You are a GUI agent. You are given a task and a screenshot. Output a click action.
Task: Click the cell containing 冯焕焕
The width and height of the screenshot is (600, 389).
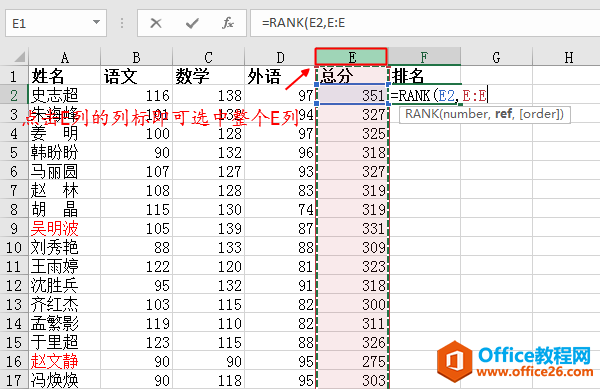tap(65, 380)
